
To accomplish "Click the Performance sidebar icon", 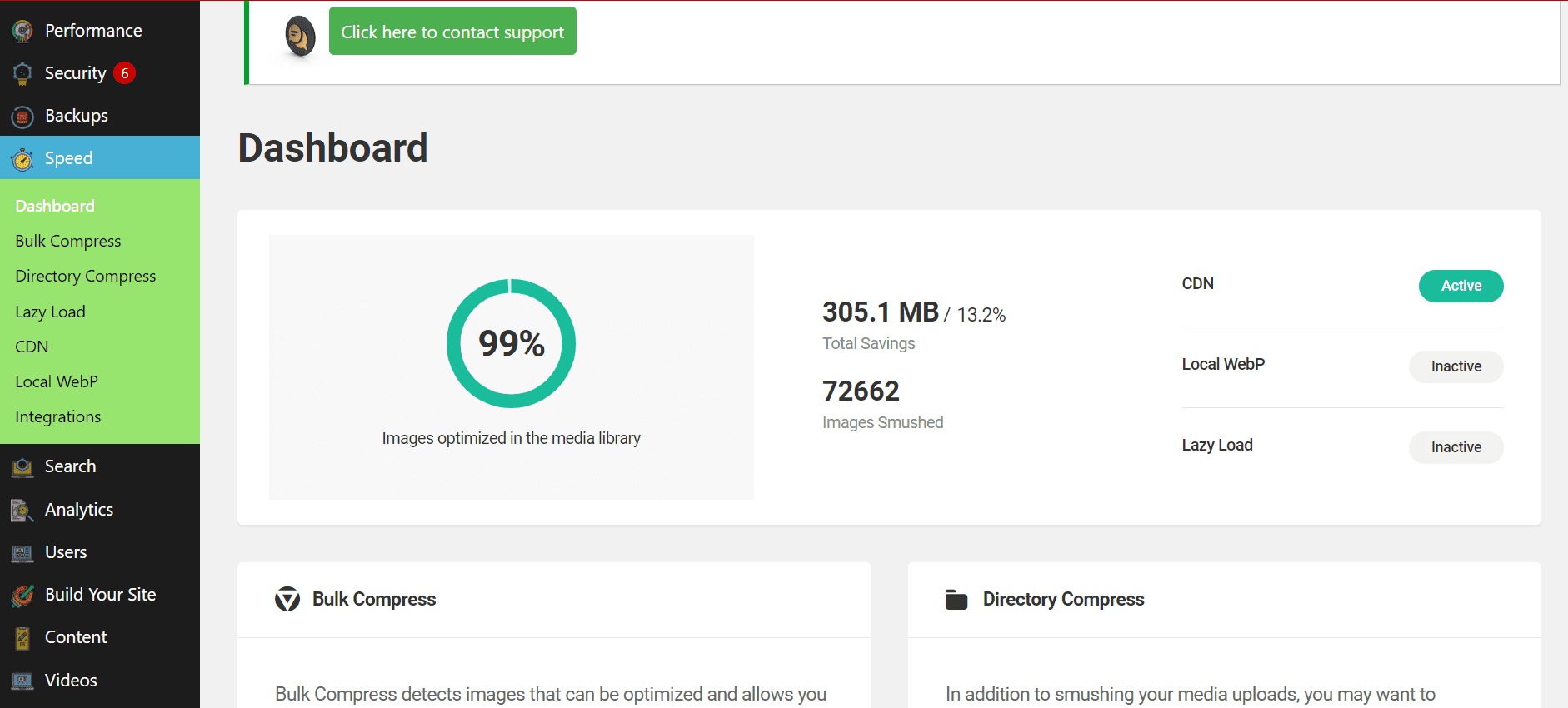I will pos(22,32).
